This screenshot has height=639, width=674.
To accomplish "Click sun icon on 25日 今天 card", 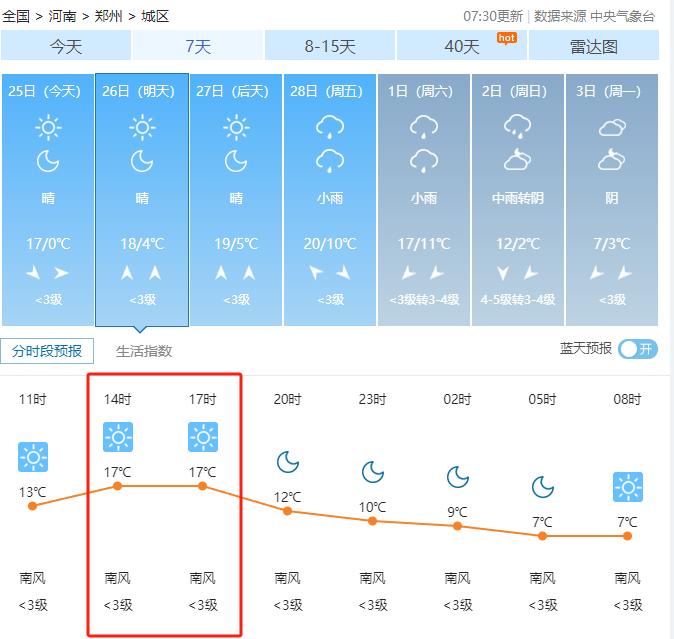I will click(48, 127).
